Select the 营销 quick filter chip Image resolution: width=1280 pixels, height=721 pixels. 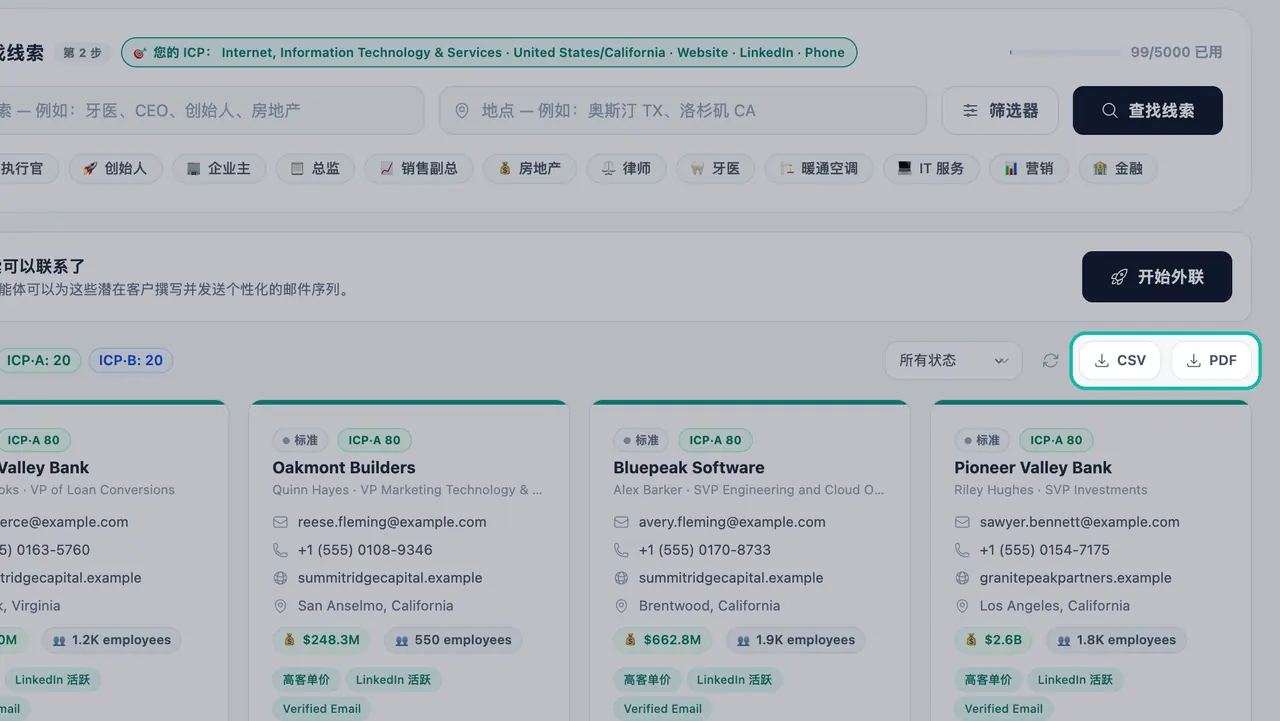coord(1029,169)
